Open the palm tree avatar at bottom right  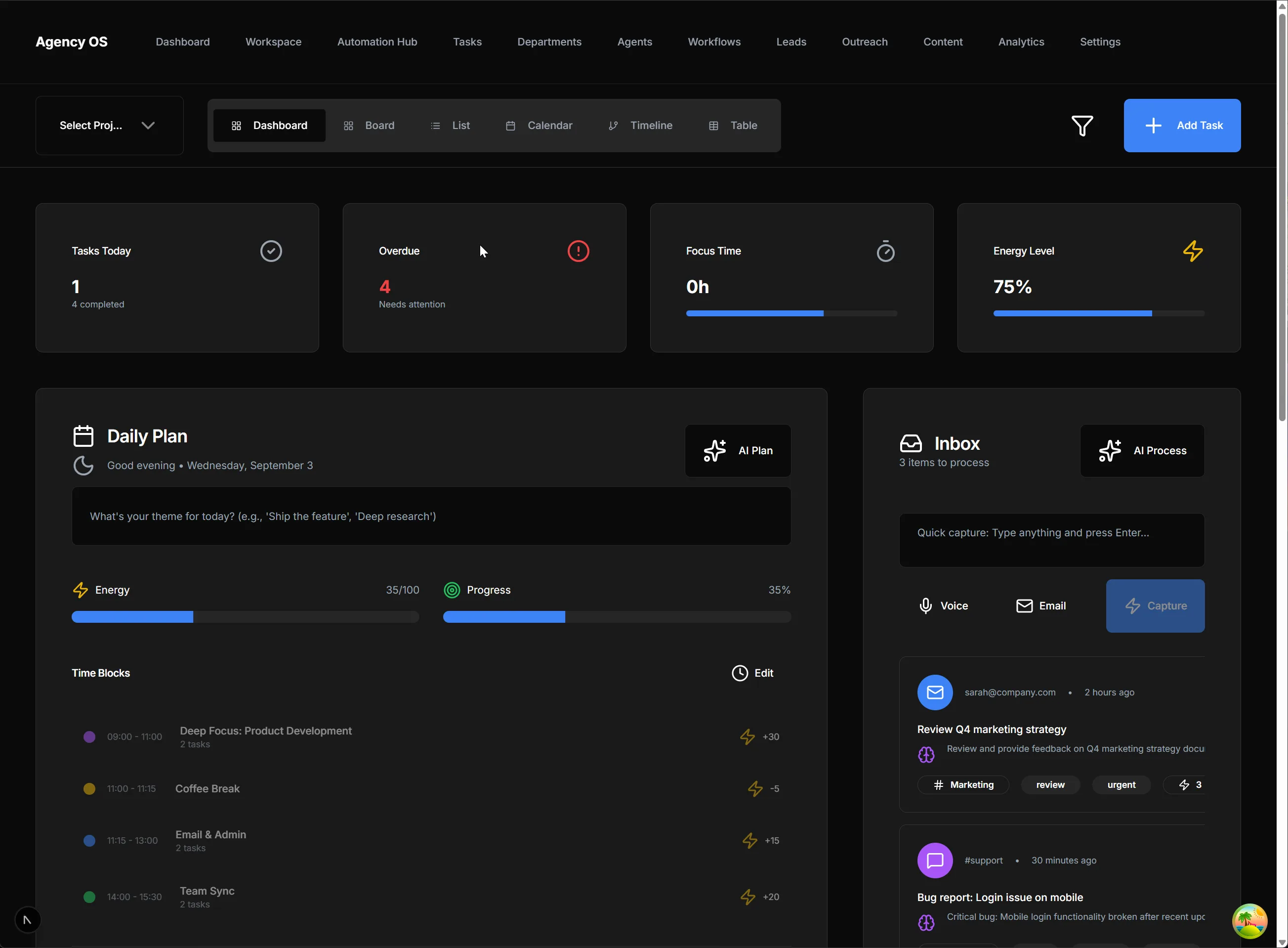pyautogui.click(x=1249, y=921)
